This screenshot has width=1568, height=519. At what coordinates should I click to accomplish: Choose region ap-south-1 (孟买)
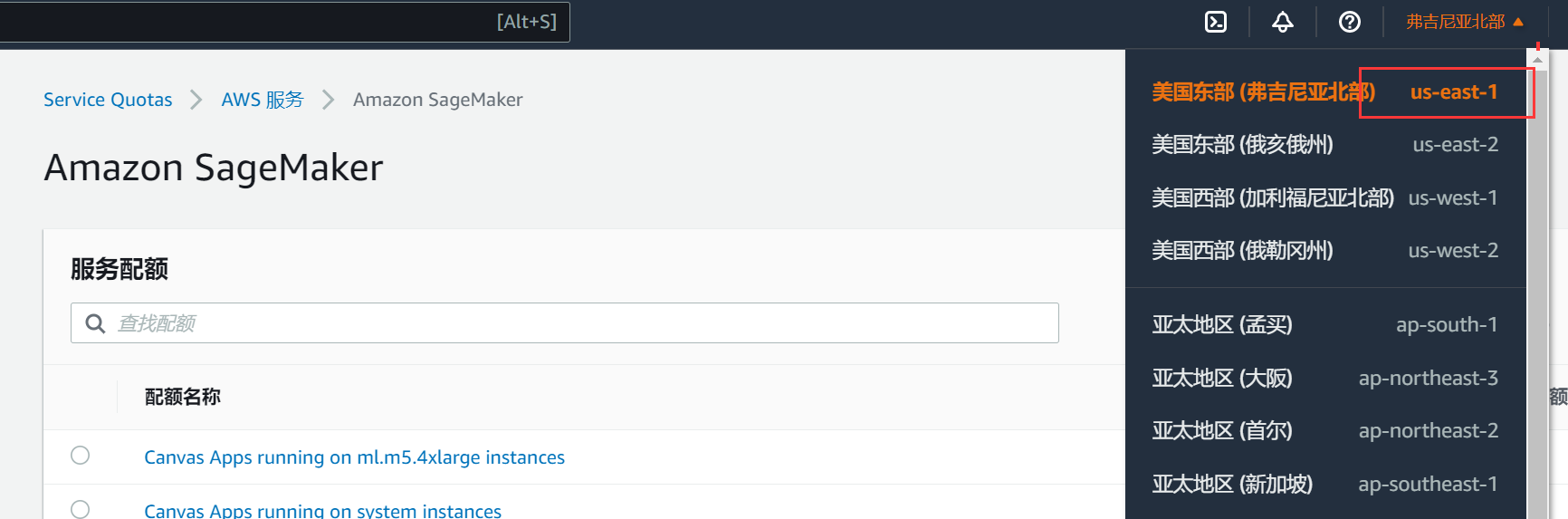(1324, 324)
